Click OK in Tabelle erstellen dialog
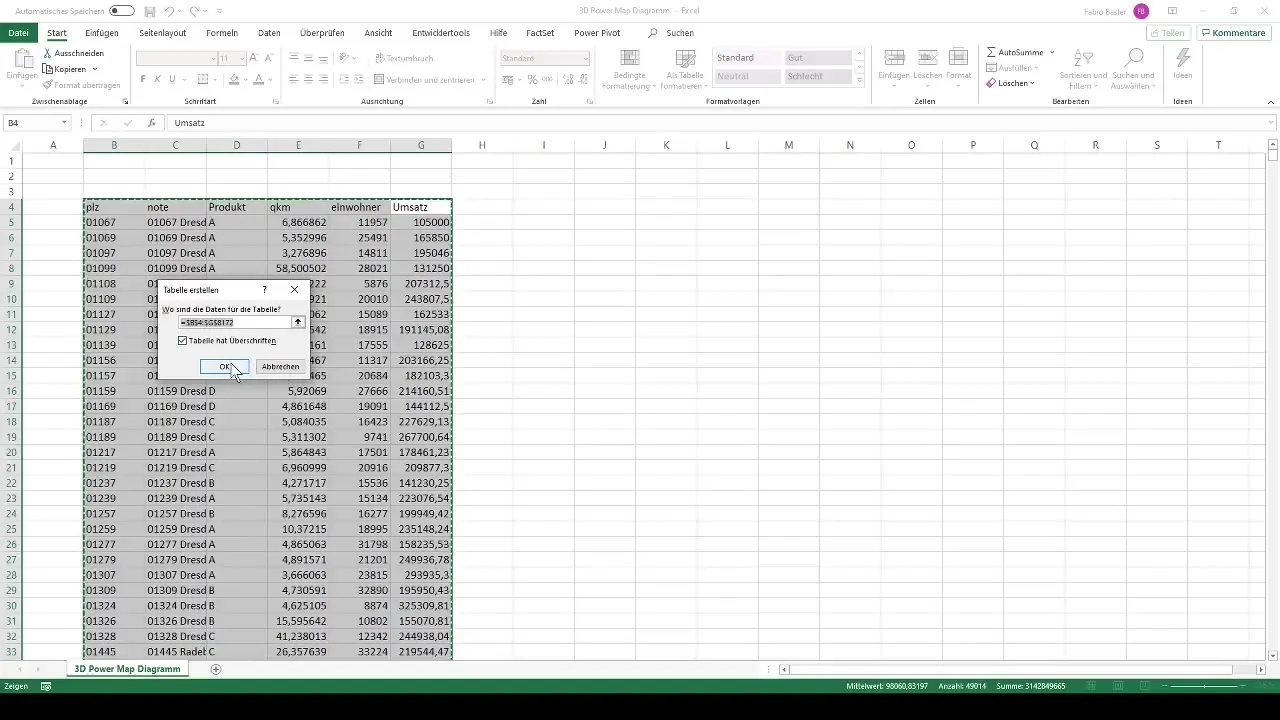Screen dimensions: 1280x720 coord(224,367)
